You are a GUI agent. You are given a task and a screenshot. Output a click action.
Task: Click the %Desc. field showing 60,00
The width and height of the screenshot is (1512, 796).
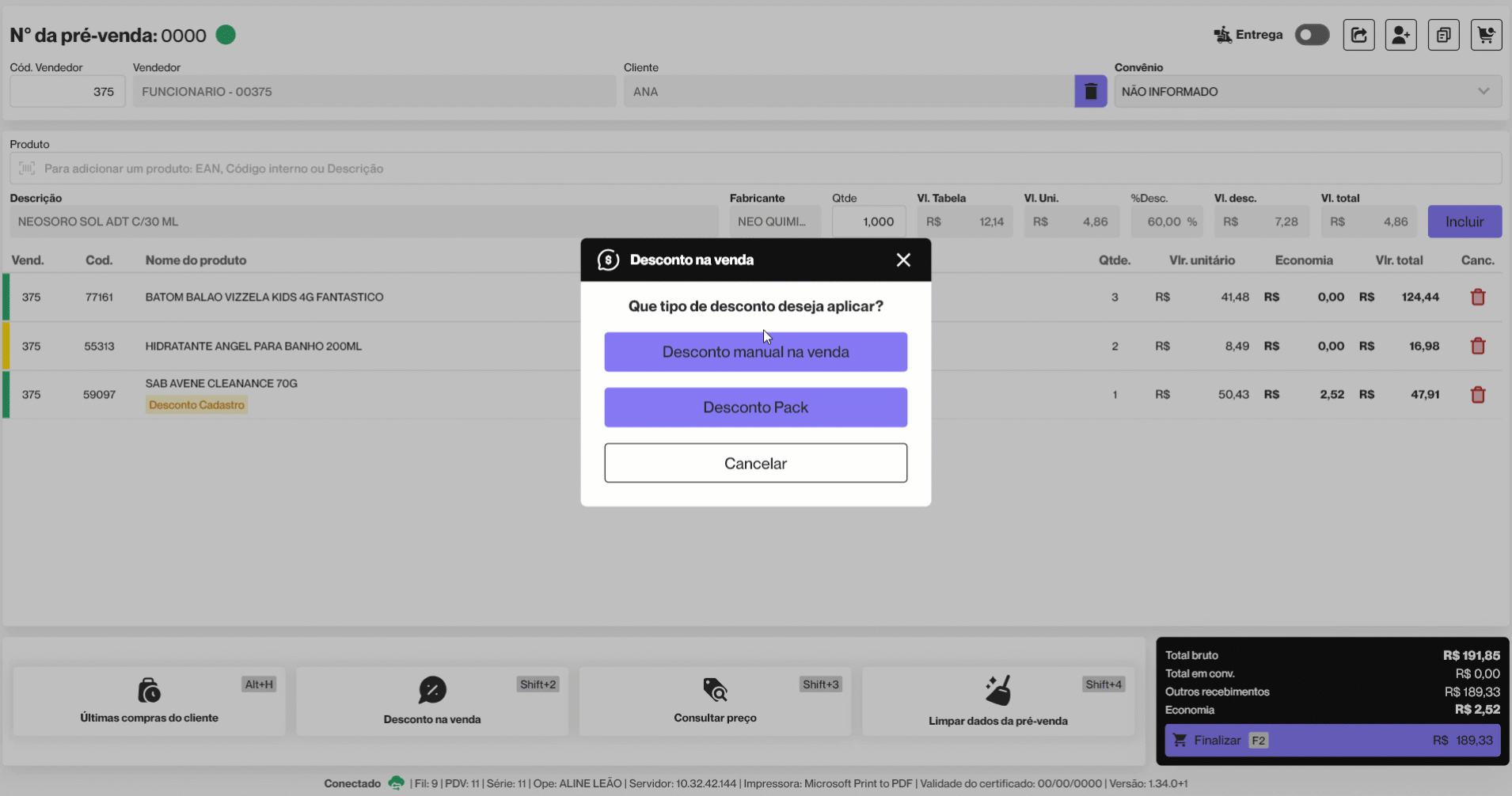point(1166,222)
